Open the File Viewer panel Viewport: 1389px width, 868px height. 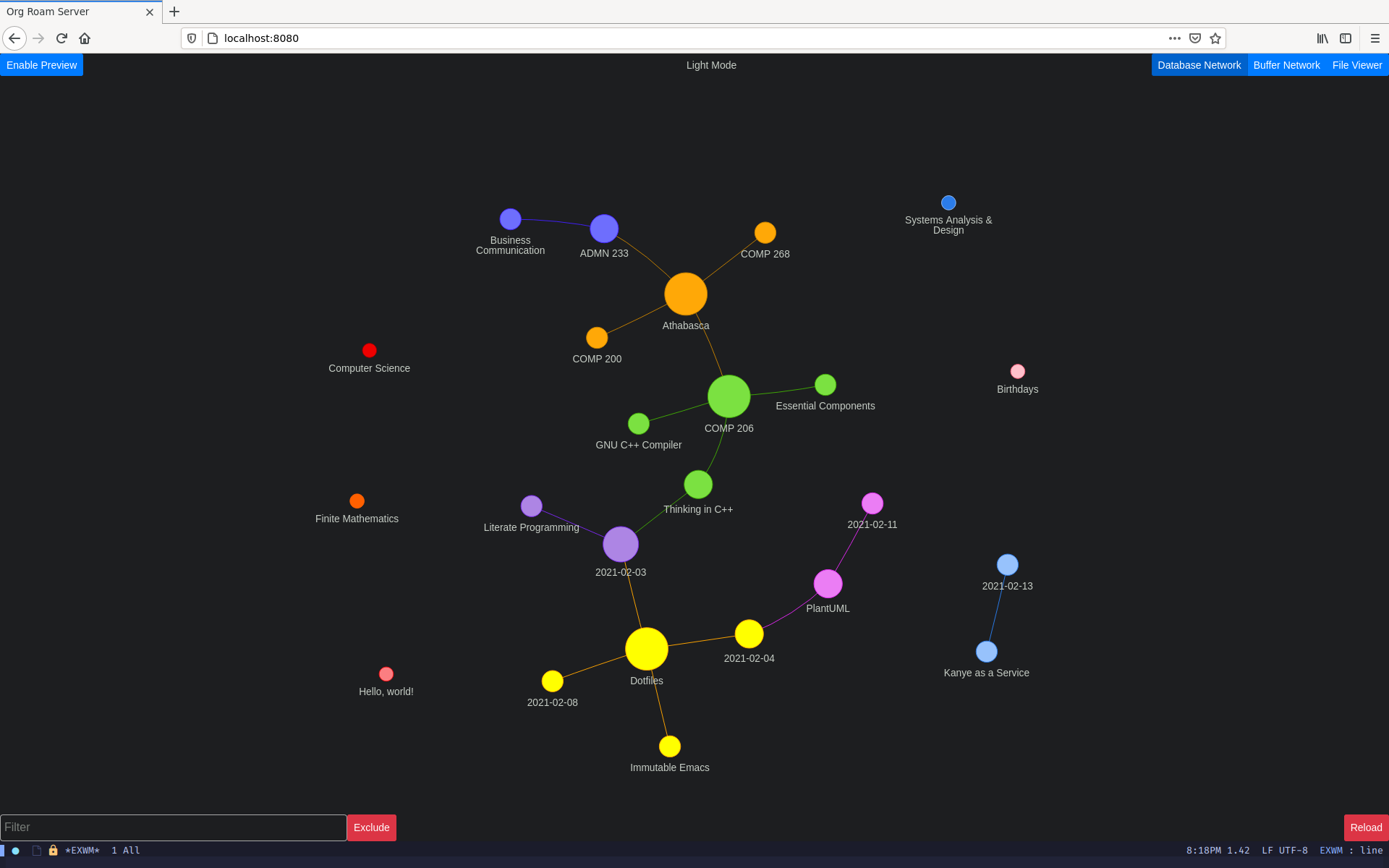(1357, 64)
